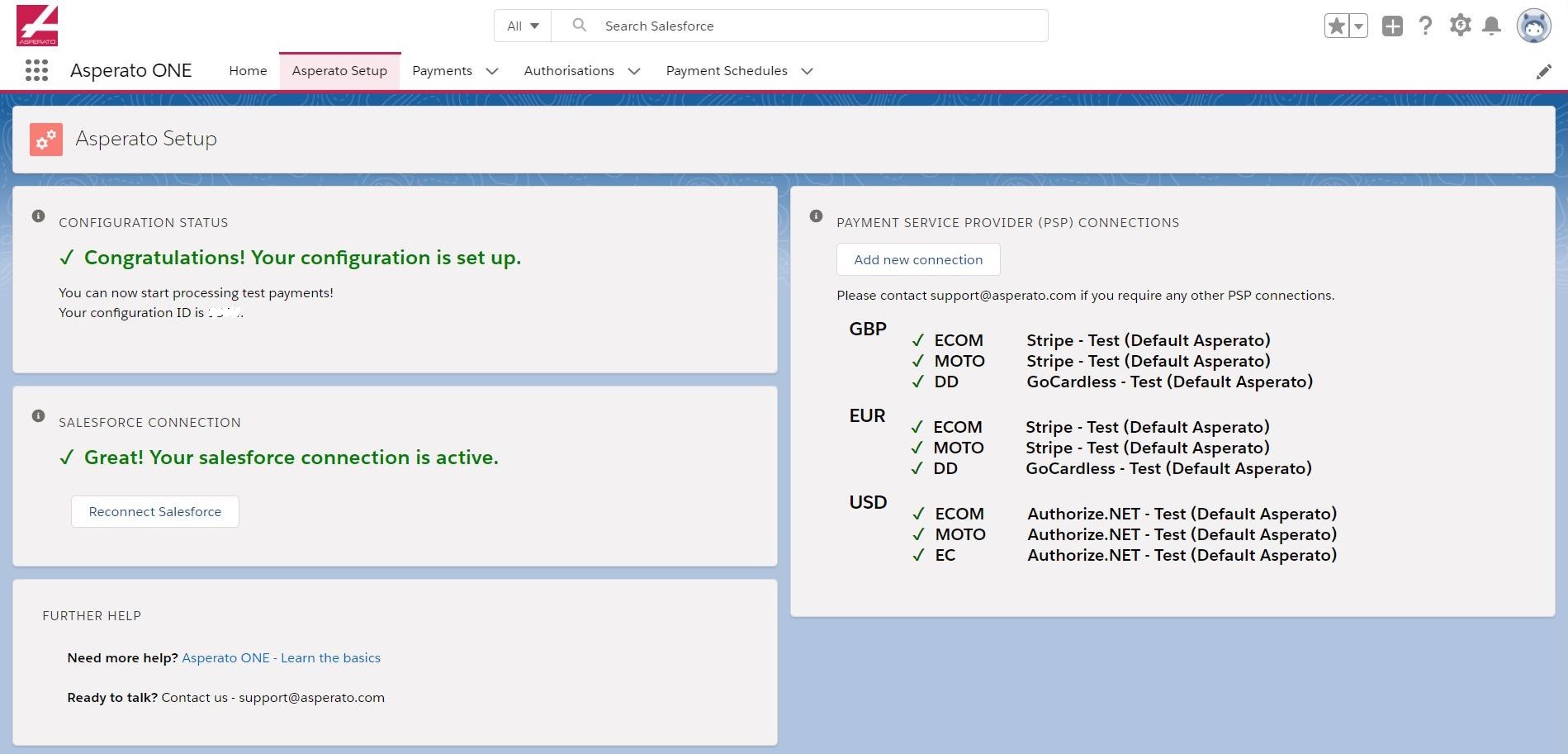The width and height of the screenshot is (1568, 754).
Task: Click the Asperato Setup header gears icon
Action: [x=46, y=140]
